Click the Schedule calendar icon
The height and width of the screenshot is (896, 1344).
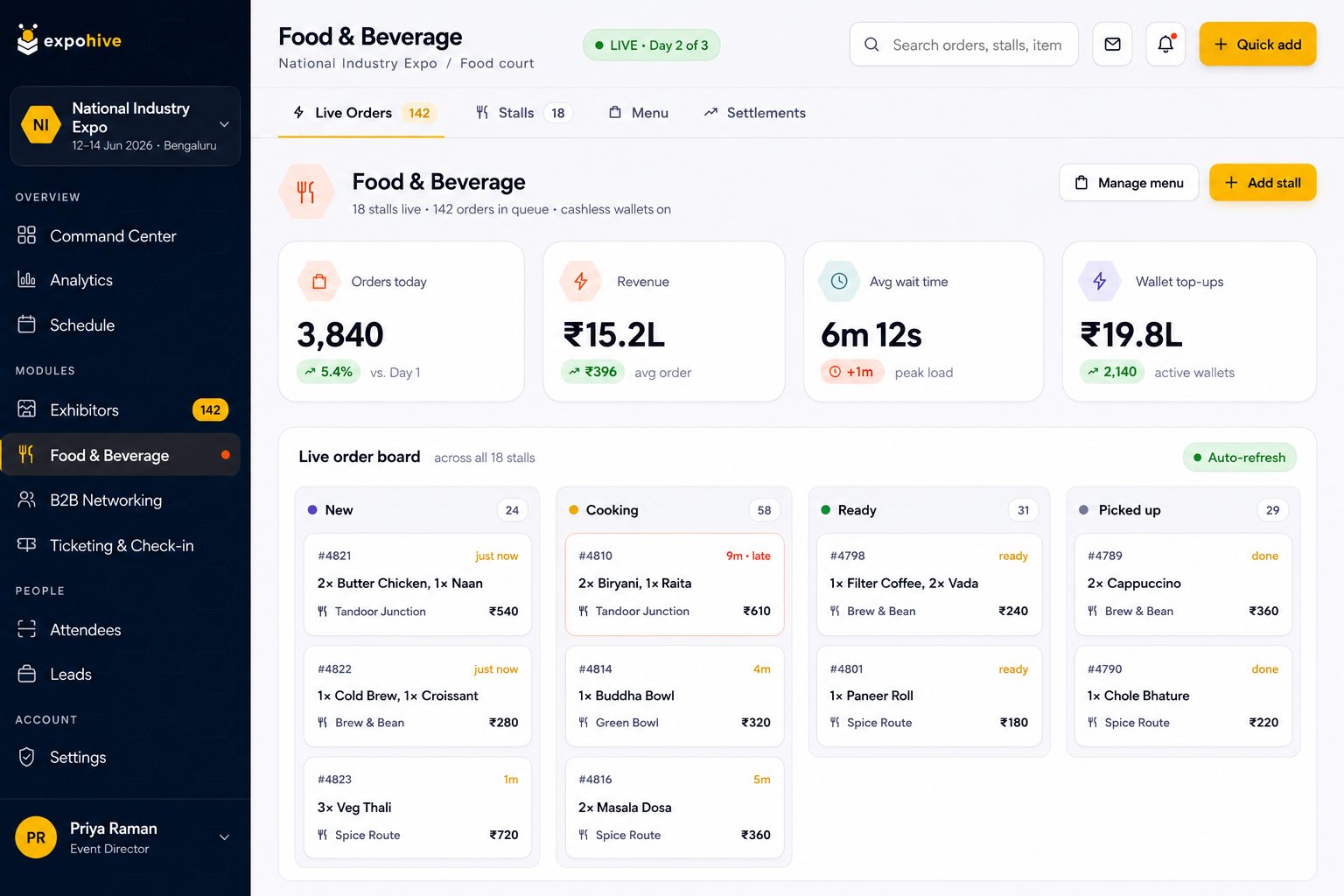tap(27, 325)
